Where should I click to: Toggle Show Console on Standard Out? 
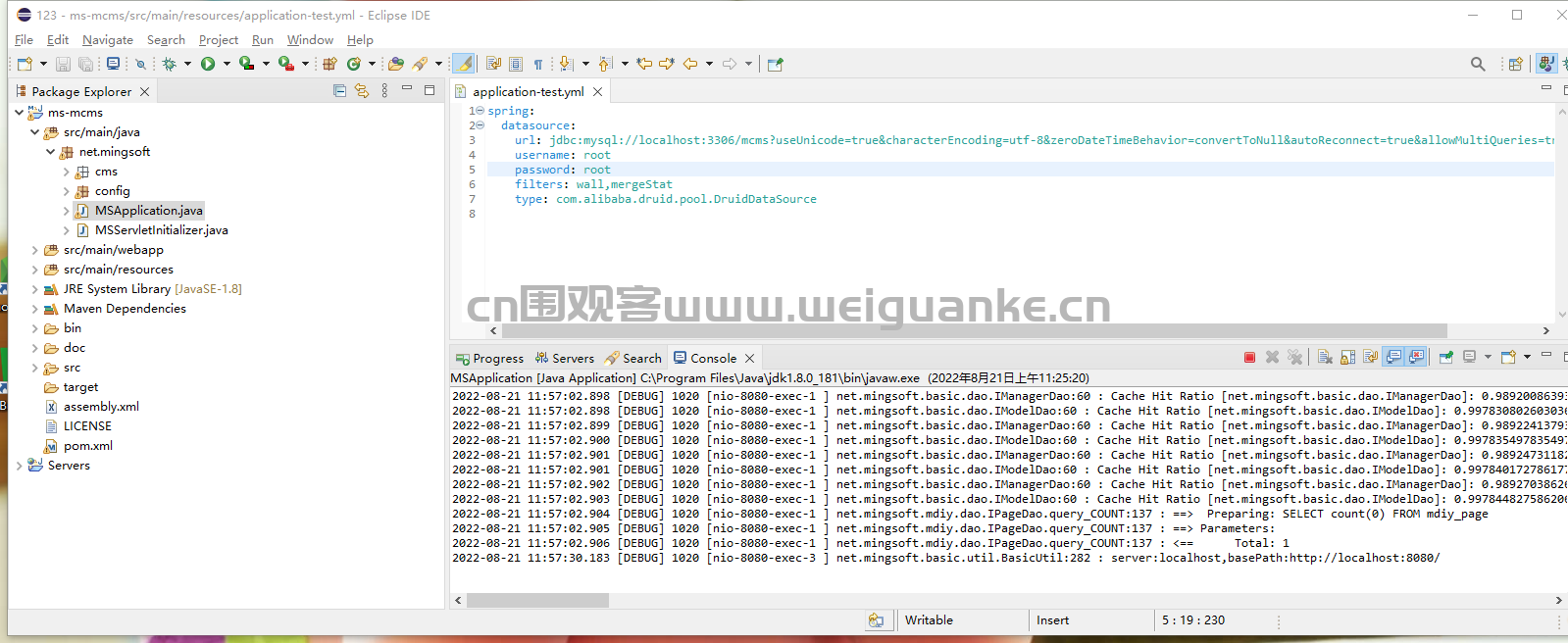(x=1393, y=358)
